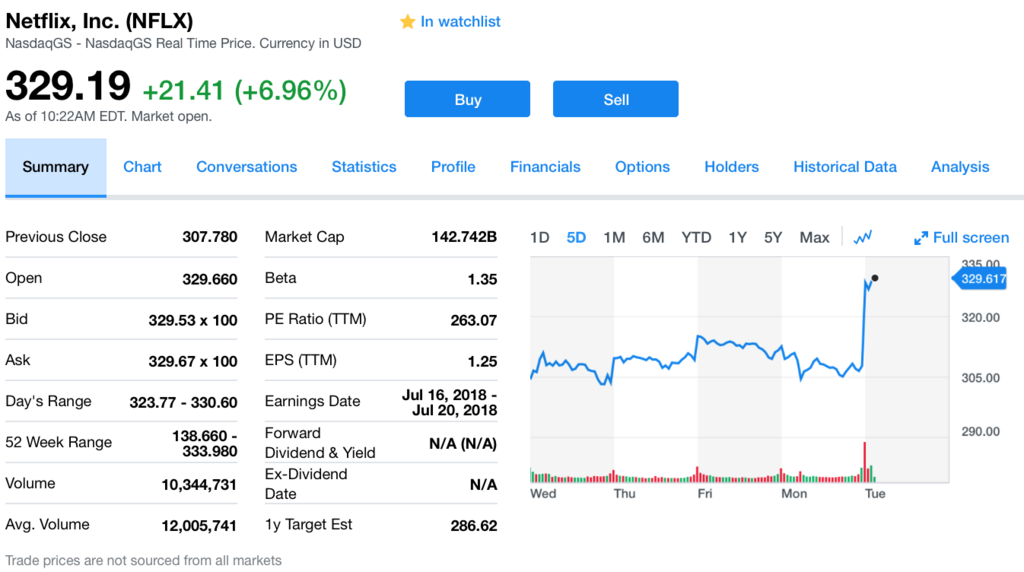Click the Ex-Dividend Date label

point(306,484)
